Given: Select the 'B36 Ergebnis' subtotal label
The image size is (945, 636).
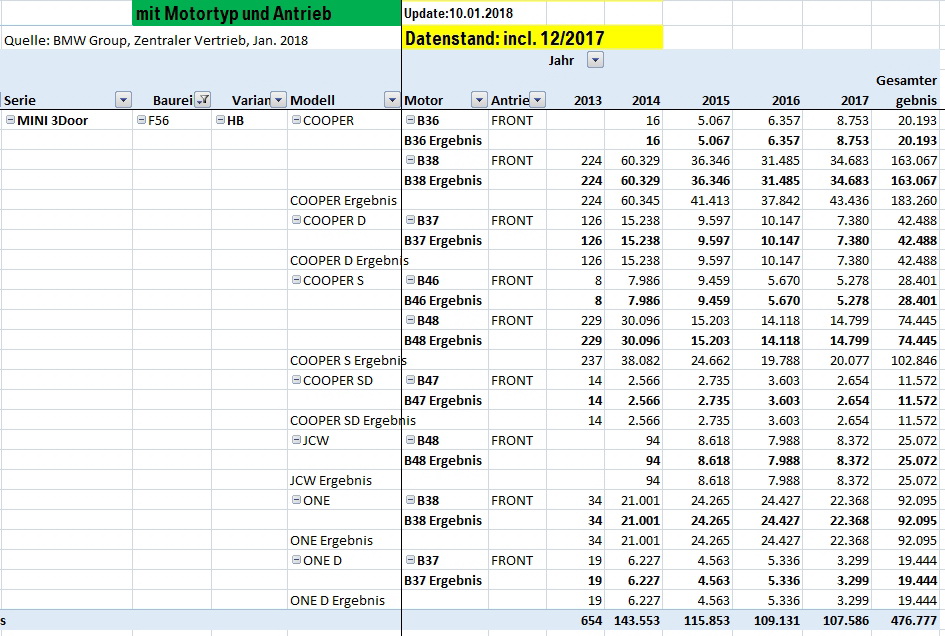Looking at the screenshot, I should coord(443,140).
